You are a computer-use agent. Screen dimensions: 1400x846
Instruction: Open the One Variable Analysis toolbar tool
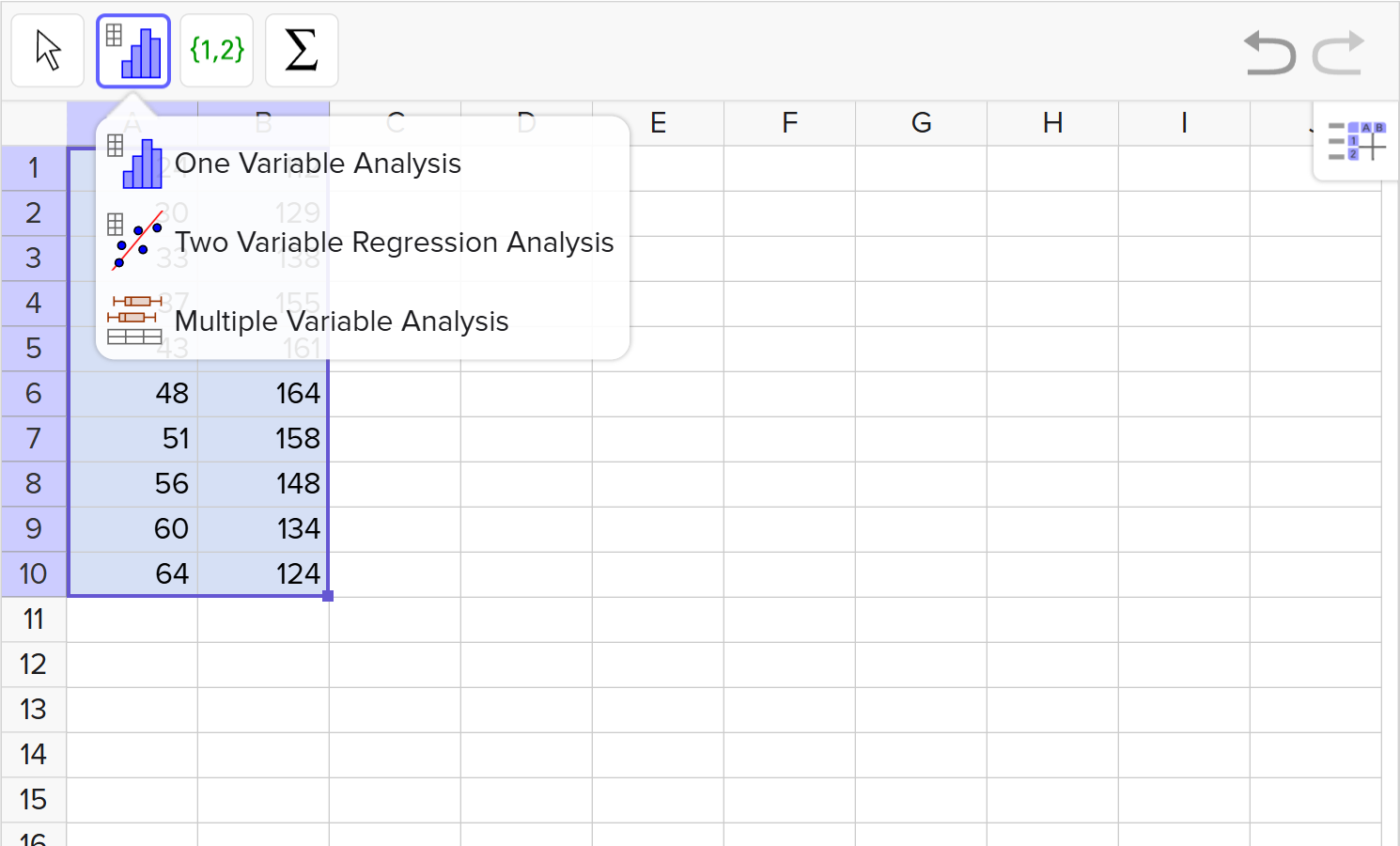[133, 51]
